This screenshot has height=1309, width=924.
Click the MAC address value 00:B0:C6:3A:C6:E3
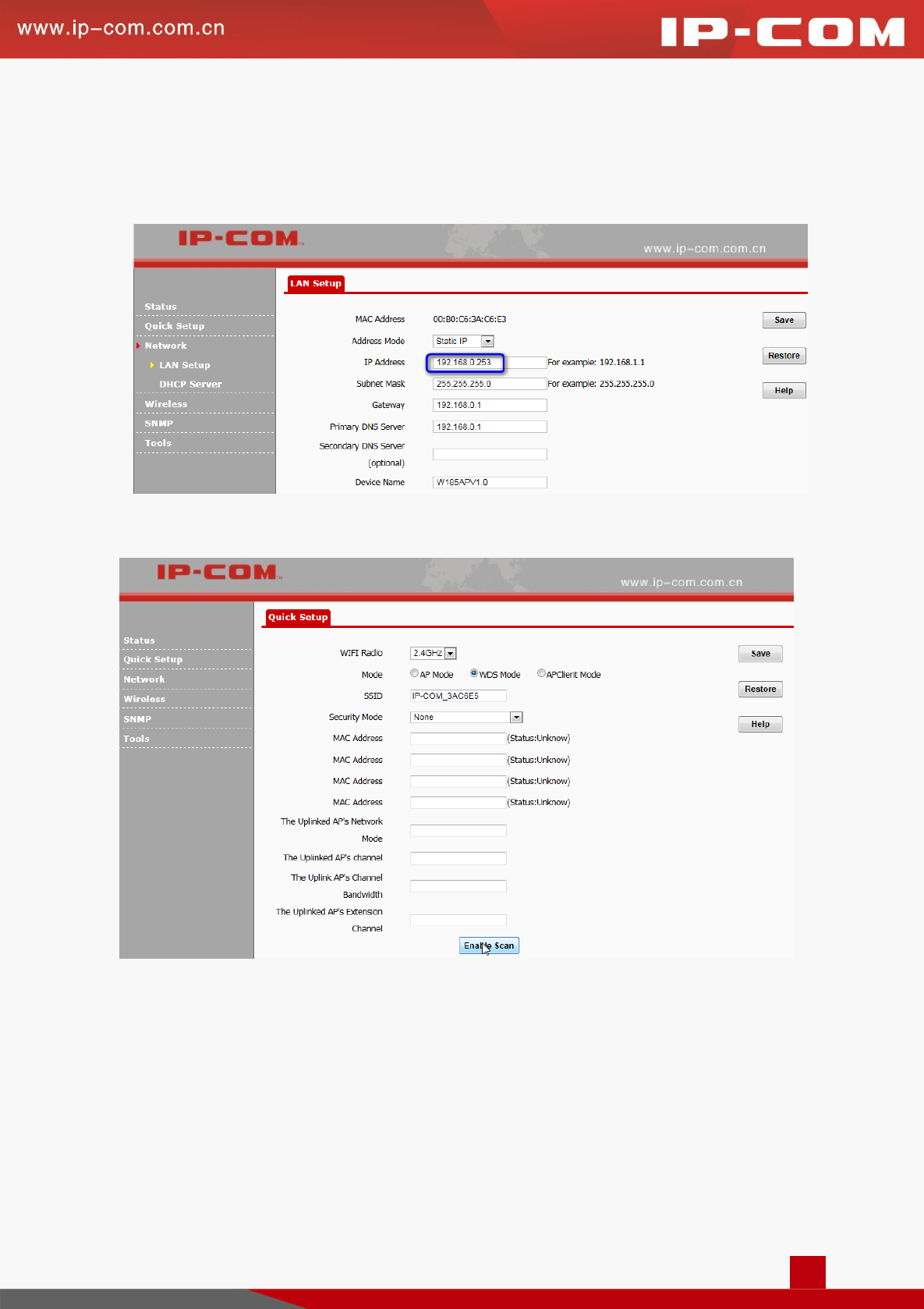469,319
